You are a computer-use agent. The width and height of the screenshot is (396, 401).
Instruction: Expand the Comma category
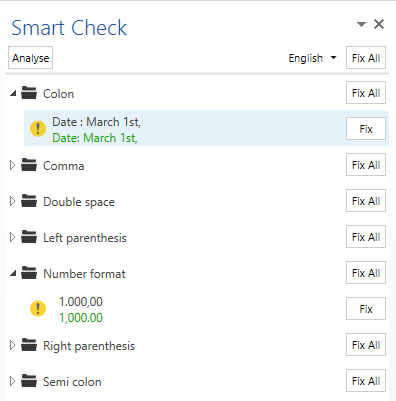pyautogui.click(x=12, y=165)
